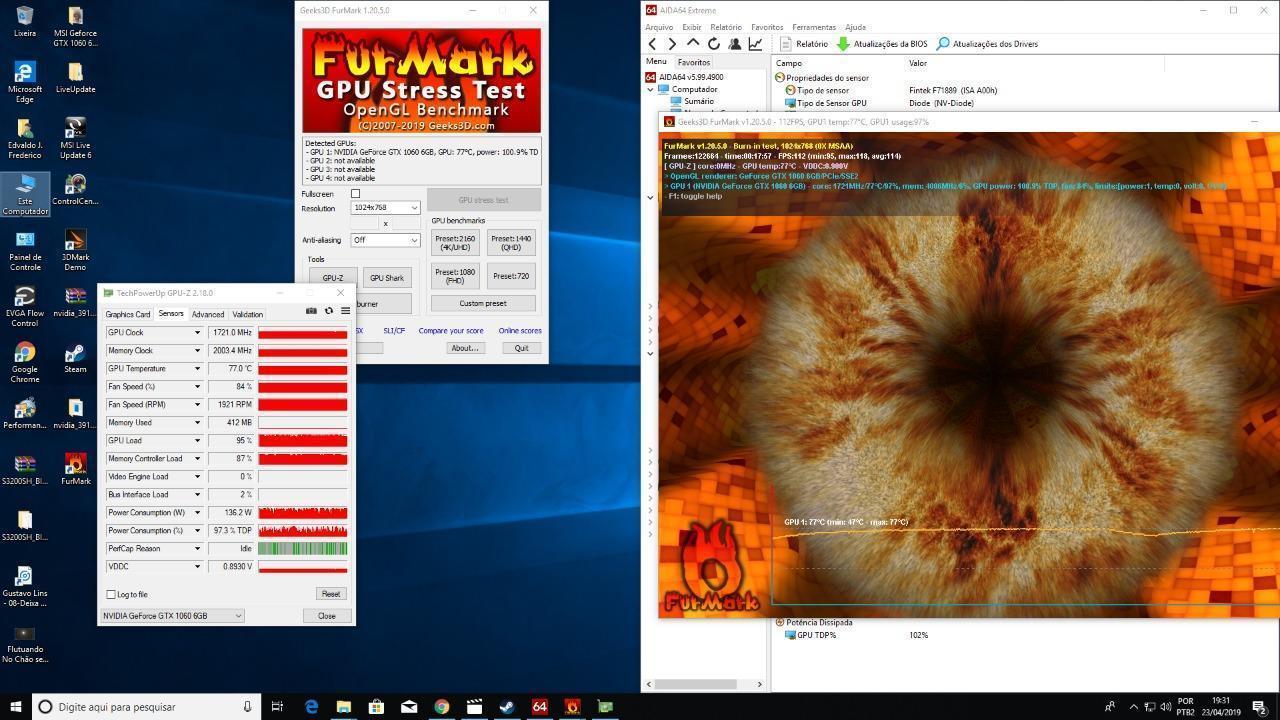This screenshot has width=1280, height=720.
Task: Click the GPU Load sensor graph
Action: [303, 440]
